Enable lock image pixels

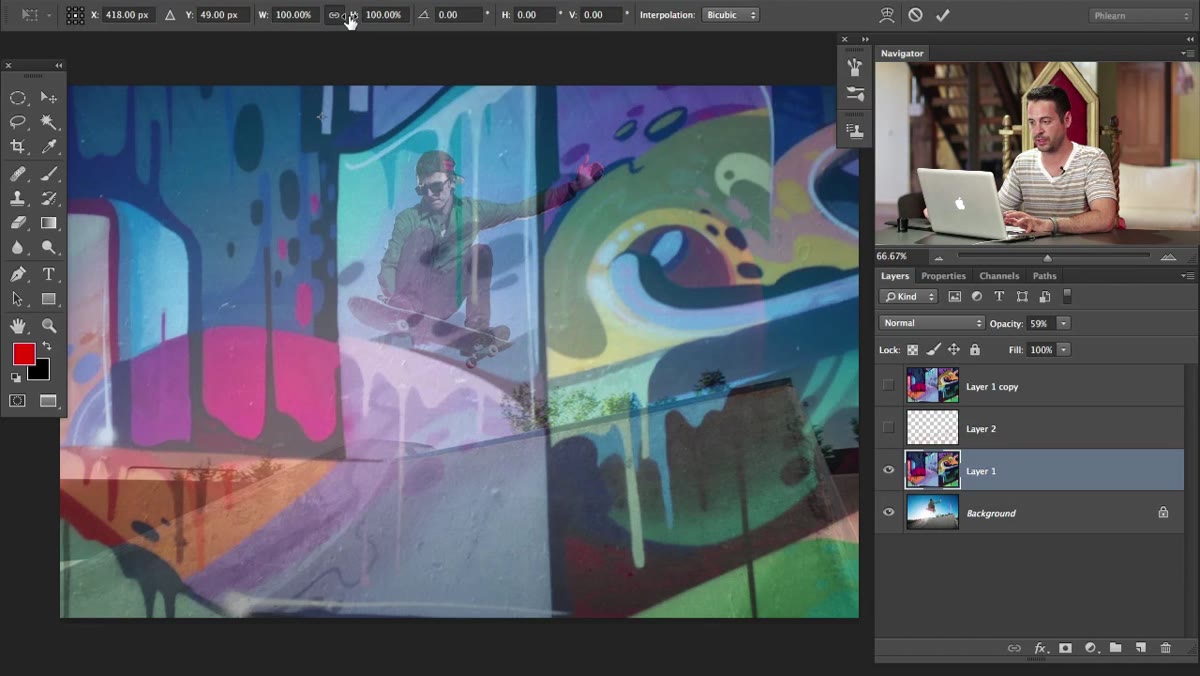933,350
